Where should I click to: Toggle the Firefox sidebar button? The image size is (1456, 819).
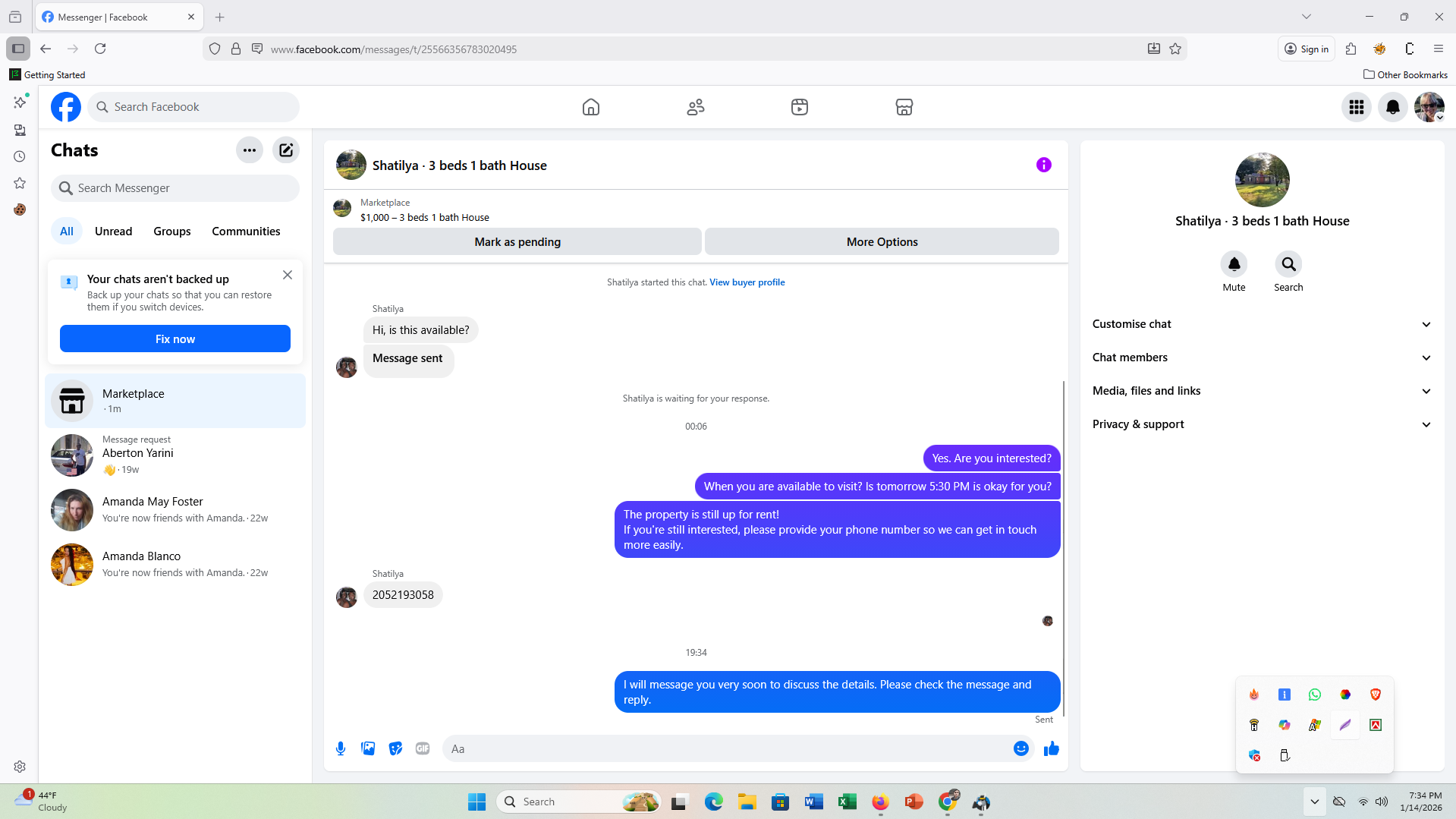point(18,49)
